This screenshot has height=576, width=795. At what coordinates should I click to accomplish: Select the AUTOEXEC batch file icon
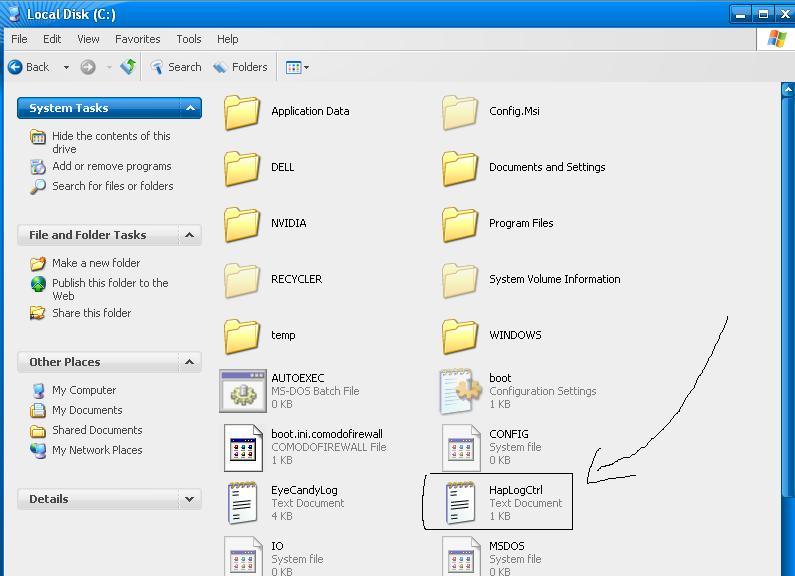pos(243,391)
